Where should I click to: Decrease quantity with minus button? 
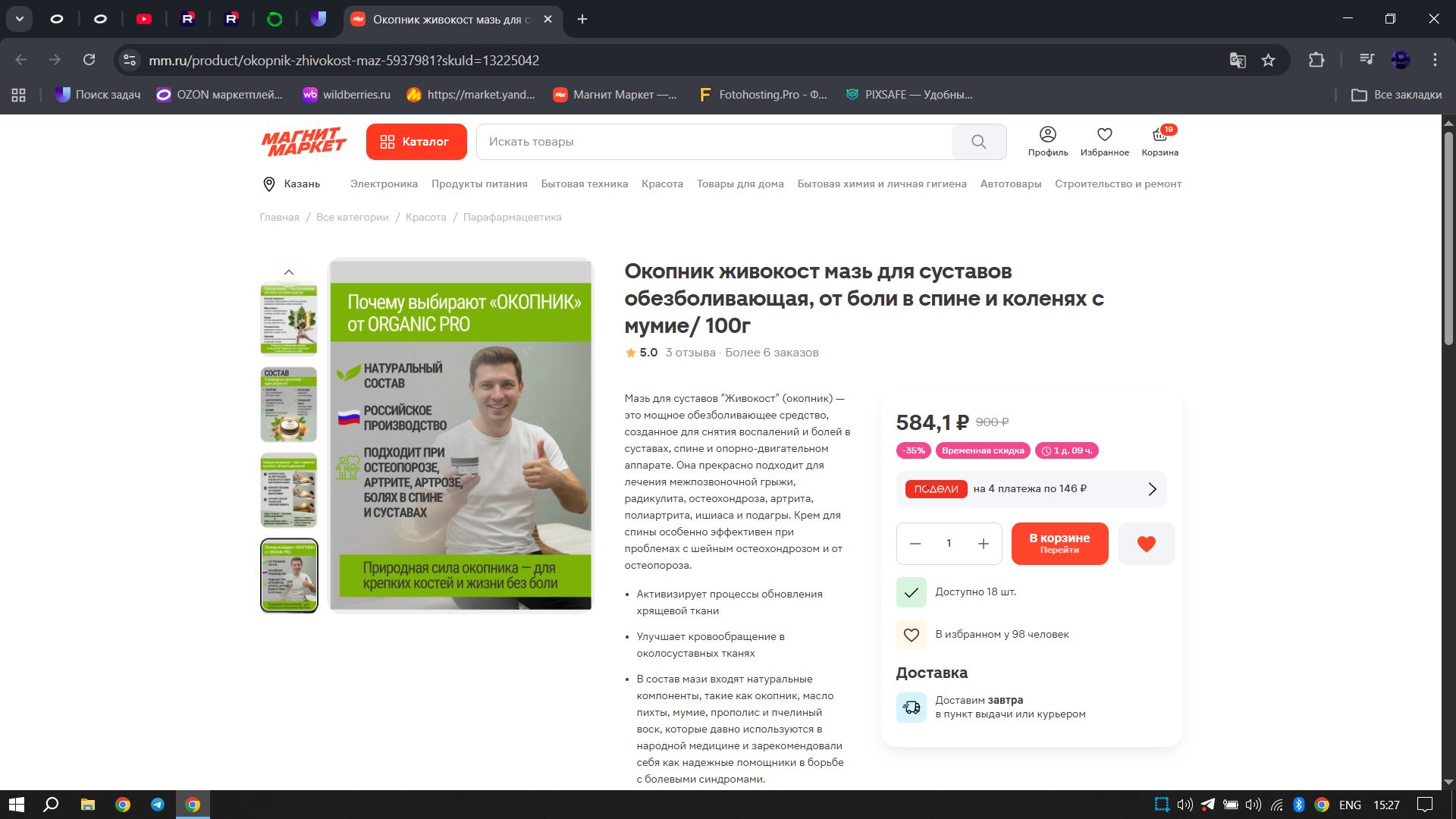pyautogui.click(x=915, y=544)
